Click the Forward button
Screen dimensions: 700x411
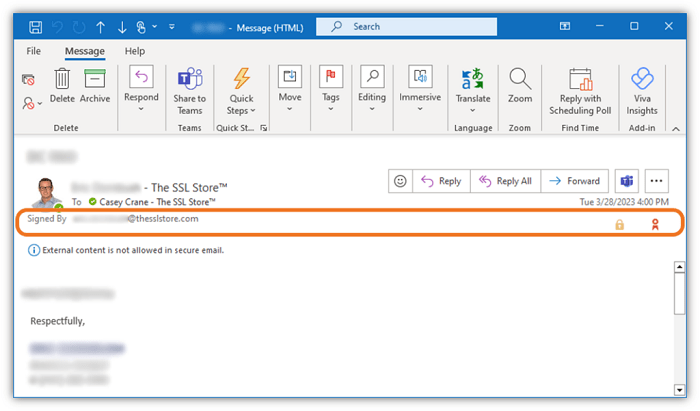point(574,181)
